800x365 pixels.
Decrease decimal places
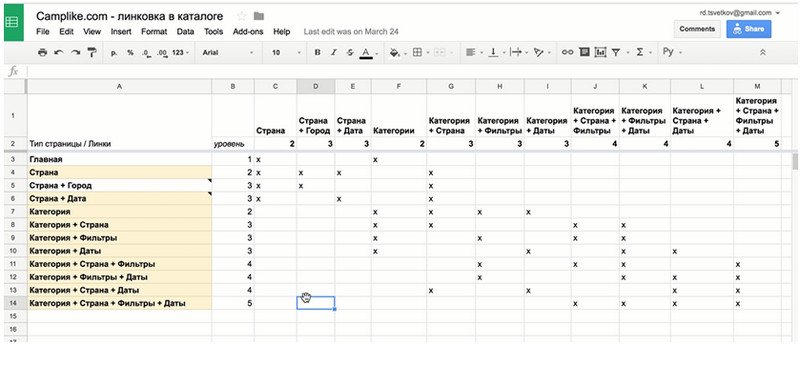coord(147,52)
